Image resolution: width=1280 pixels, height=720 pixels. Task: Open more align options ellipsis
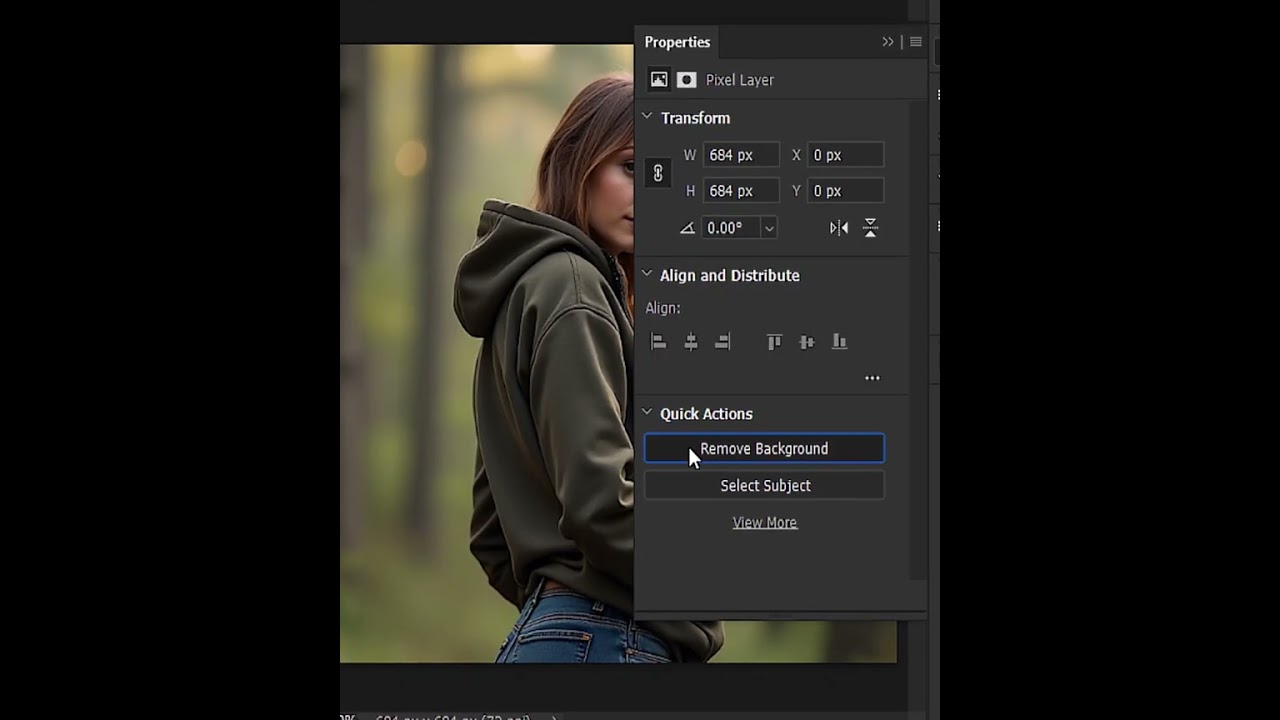[872, 378]
